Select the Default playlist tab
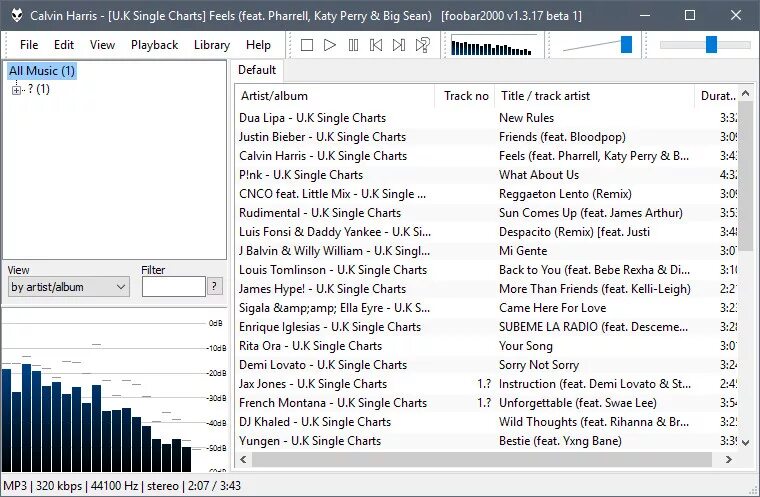 coord(257,70)
